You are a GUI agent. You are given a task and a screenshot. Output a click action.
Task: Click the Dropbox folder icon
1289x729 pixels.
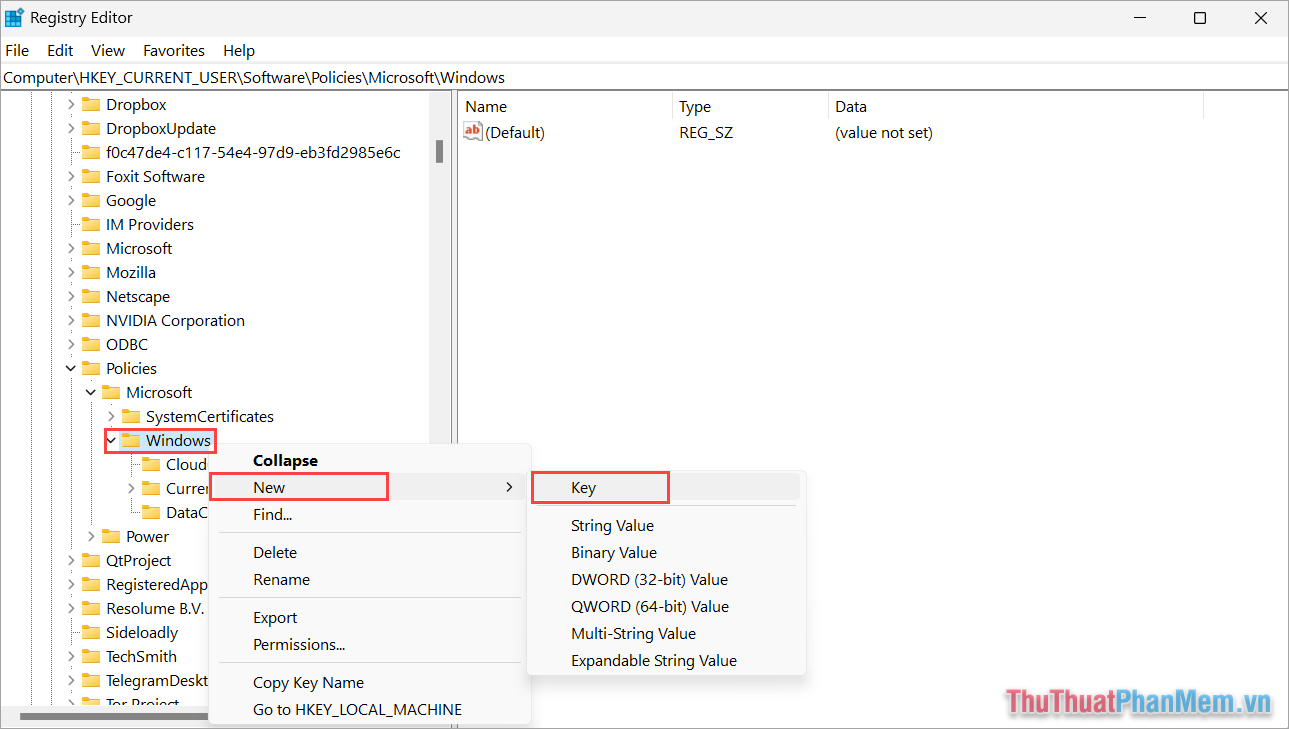click(x=90, y=104)
